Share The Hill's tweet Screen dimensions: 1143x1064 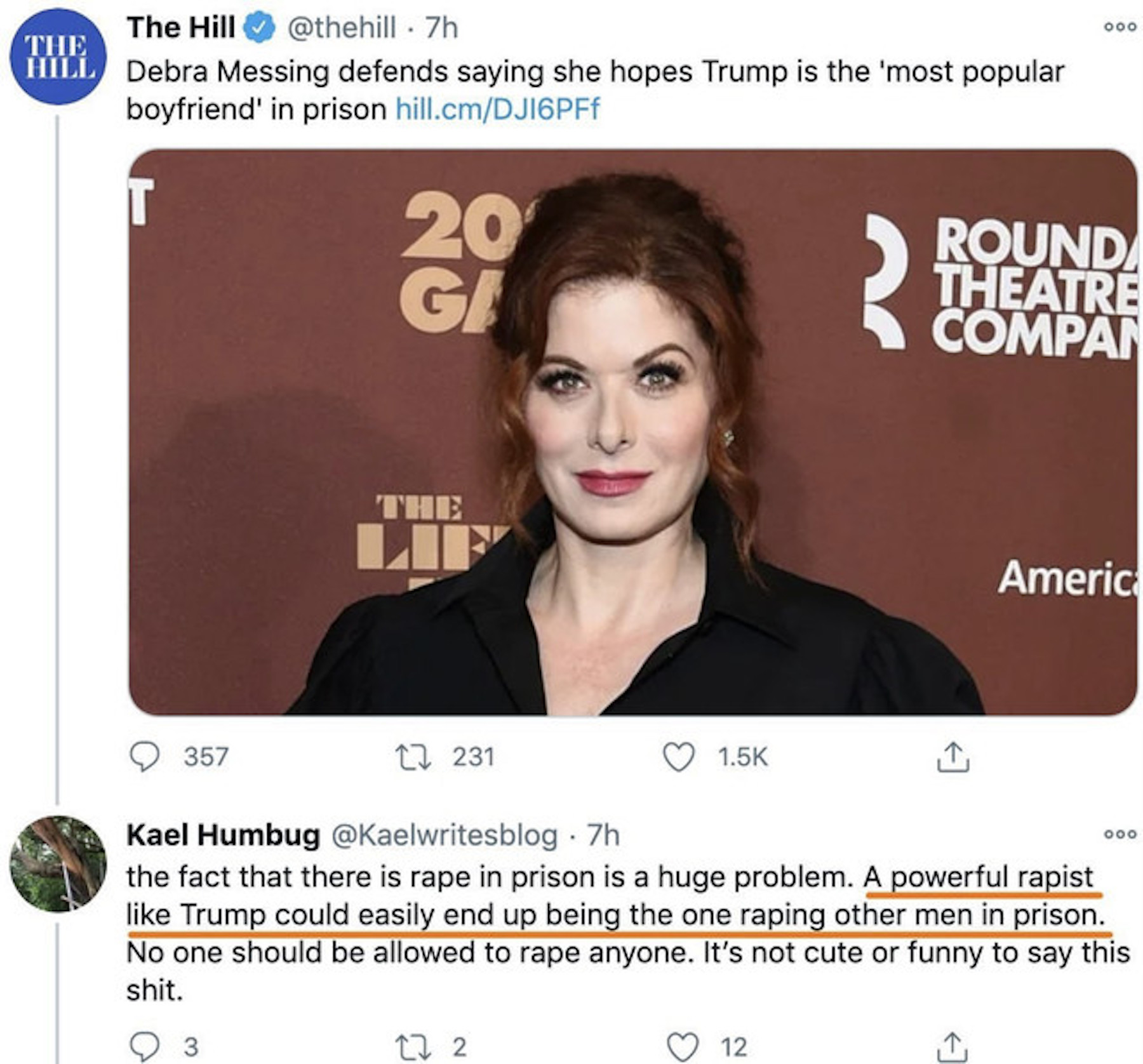pos(952,757)
